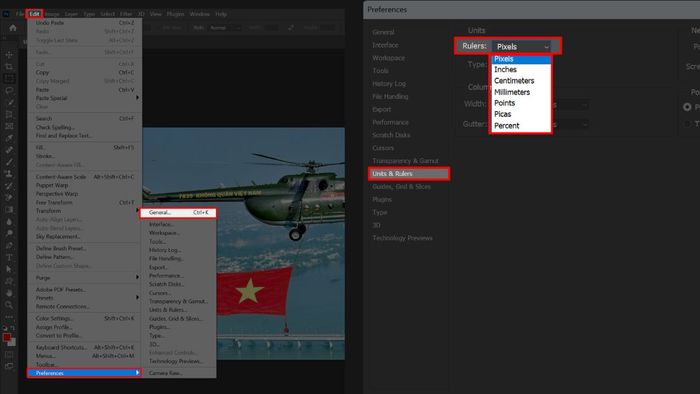
Task: Toggle Quick Mask mode icon
Action: (x=9, y=355)
